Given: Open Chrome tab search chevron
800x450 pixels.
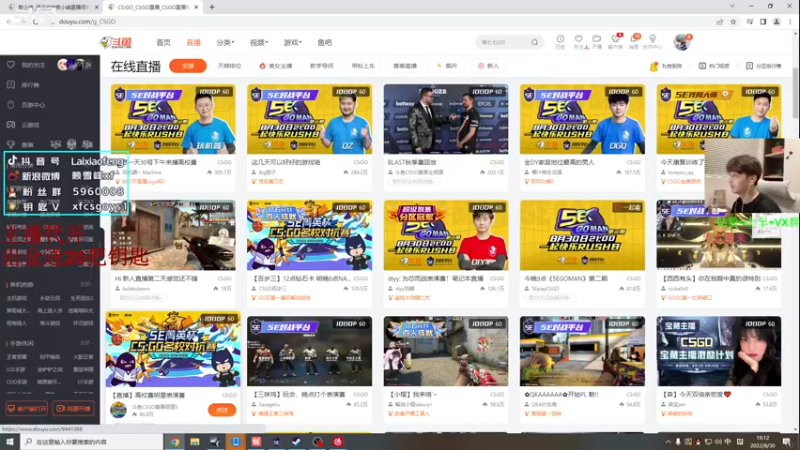Looking at the screenshot, I should point(732,7).
